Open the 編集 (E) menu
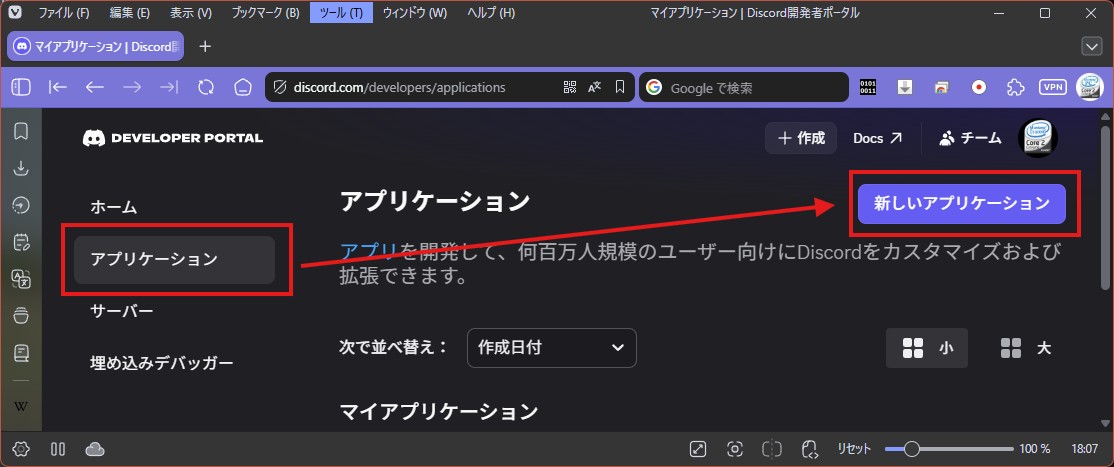 [130, 13]
